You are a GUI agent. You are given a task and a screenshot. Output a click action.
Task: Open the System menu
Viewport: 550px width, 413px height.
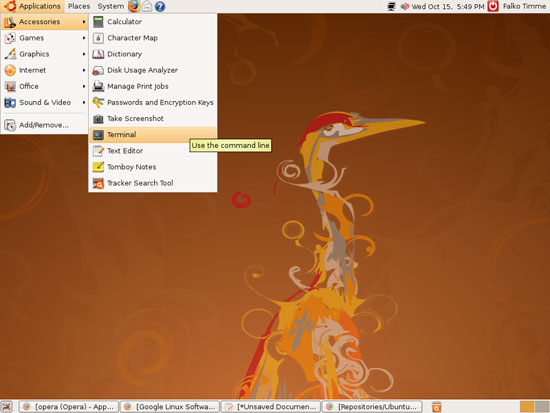click(x=110, y=6)
